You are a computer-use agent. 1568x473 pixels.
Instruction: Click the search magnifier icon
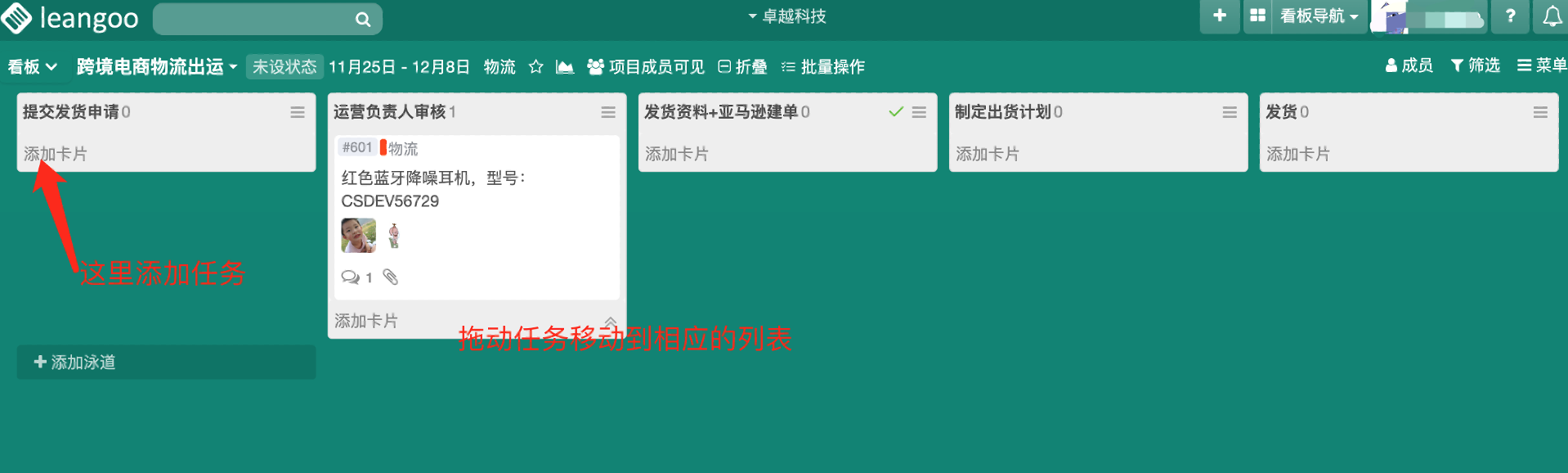click(362, 19)
